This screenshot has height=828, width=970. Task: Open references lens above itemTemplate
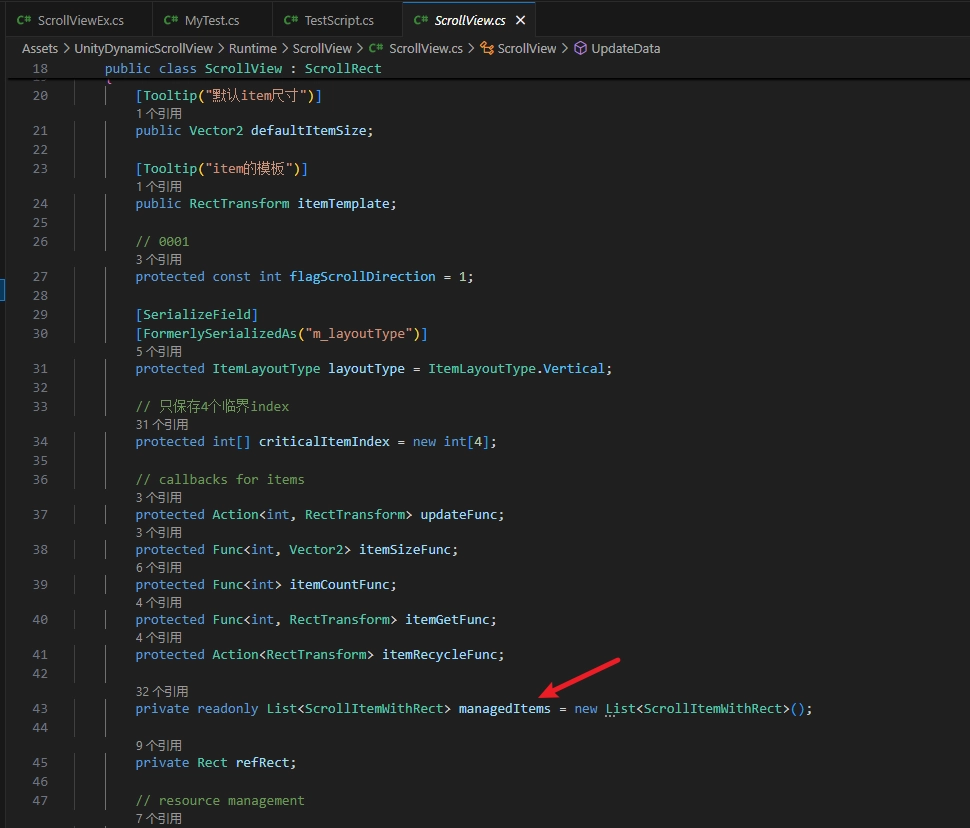(x=159, y=187)
